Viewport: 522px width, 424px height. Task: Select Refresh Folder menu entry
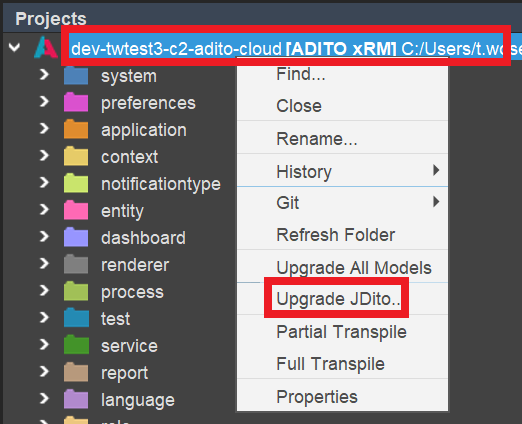[x=342, y=234]
